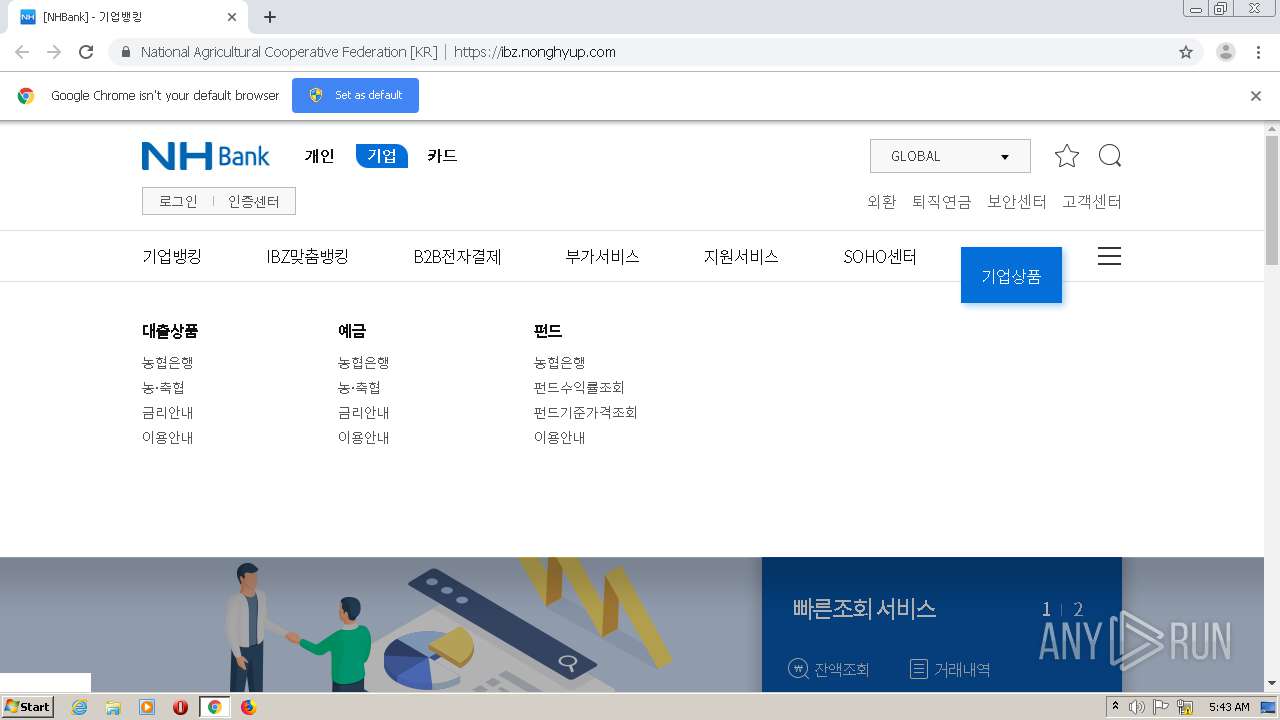This screenshot has width=1280, height=720.
Task: Open a new browser tab
Action: click(270, 17)
